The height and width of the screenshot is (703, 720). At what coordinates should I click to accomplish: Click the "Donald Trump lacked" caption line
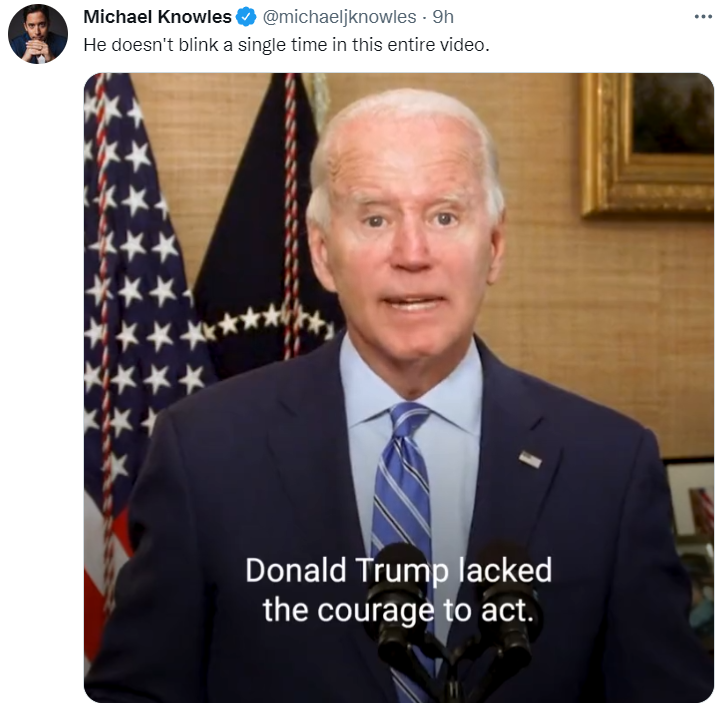pyautogui.click(x=398, y=570)
